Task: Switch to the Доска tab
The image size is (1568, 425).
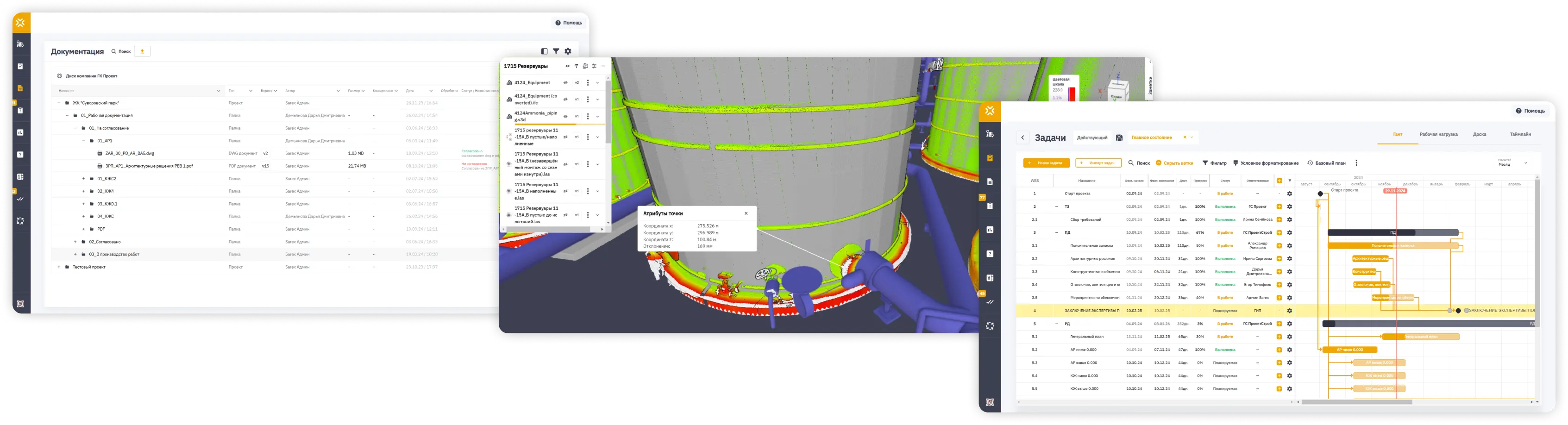Action: [1479, 135]
